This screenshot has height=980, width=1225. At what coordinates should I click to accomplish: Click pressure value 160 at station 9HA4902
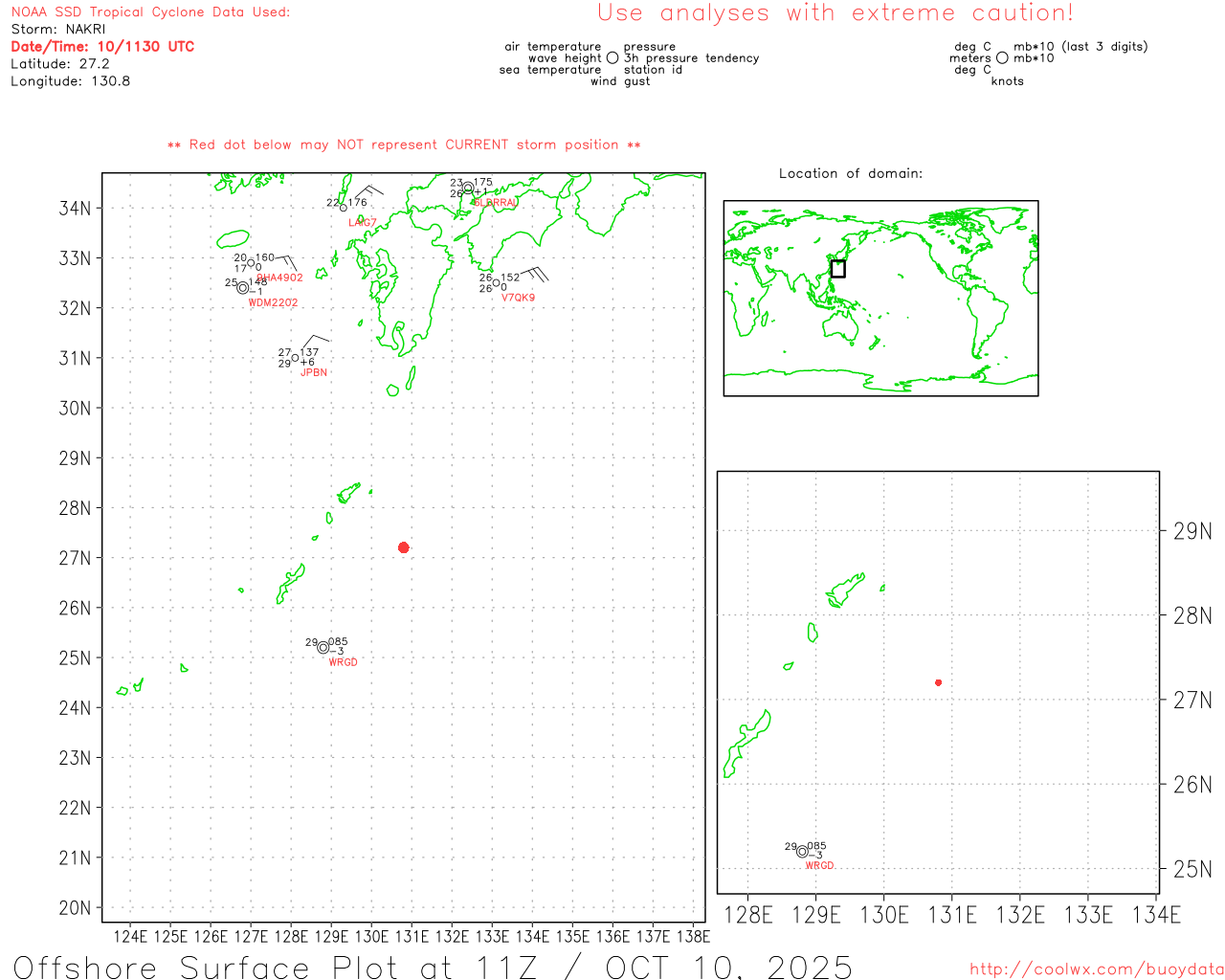265,257
